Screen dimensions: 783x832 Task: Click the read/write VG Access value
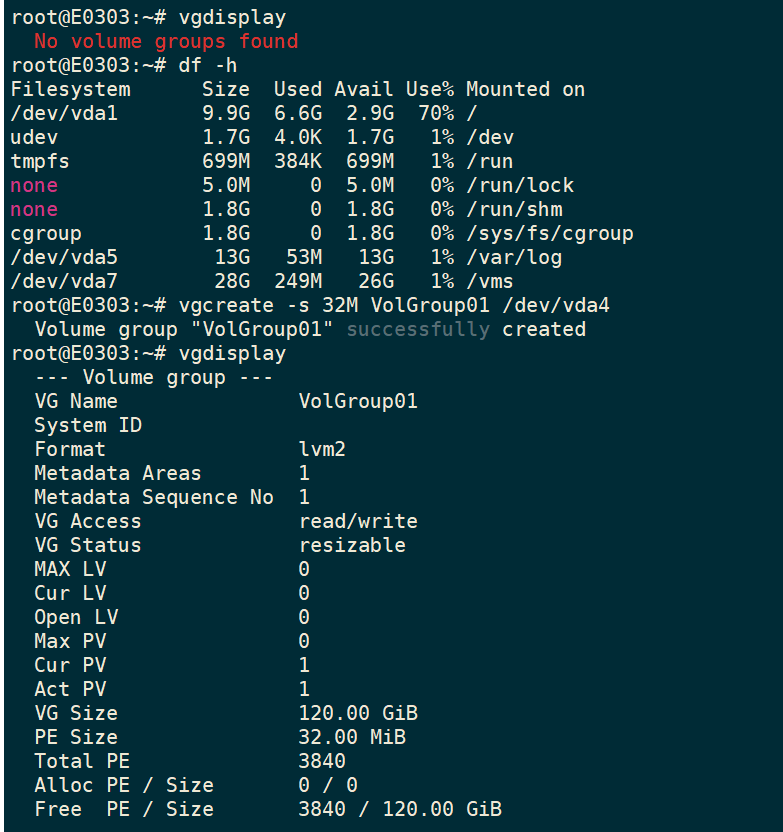[x=358, y=521]
